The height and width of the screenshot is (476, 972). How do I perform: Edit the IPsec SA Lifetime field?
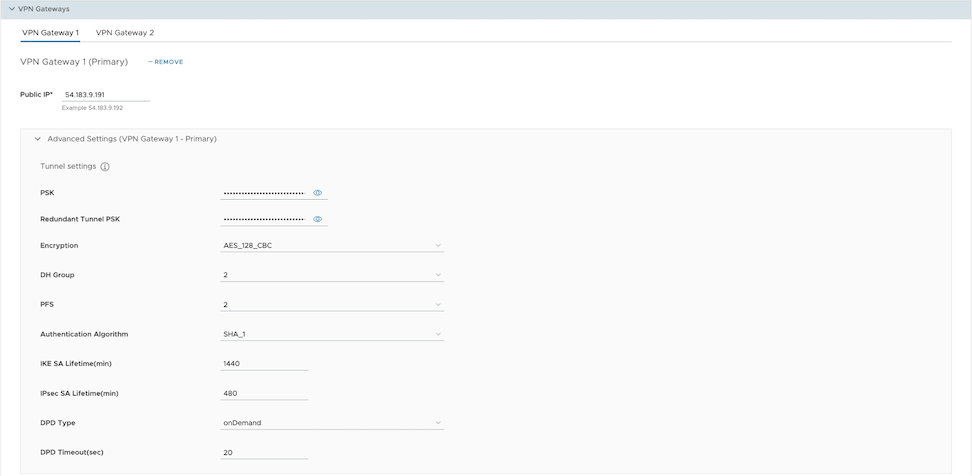[264, 393]
